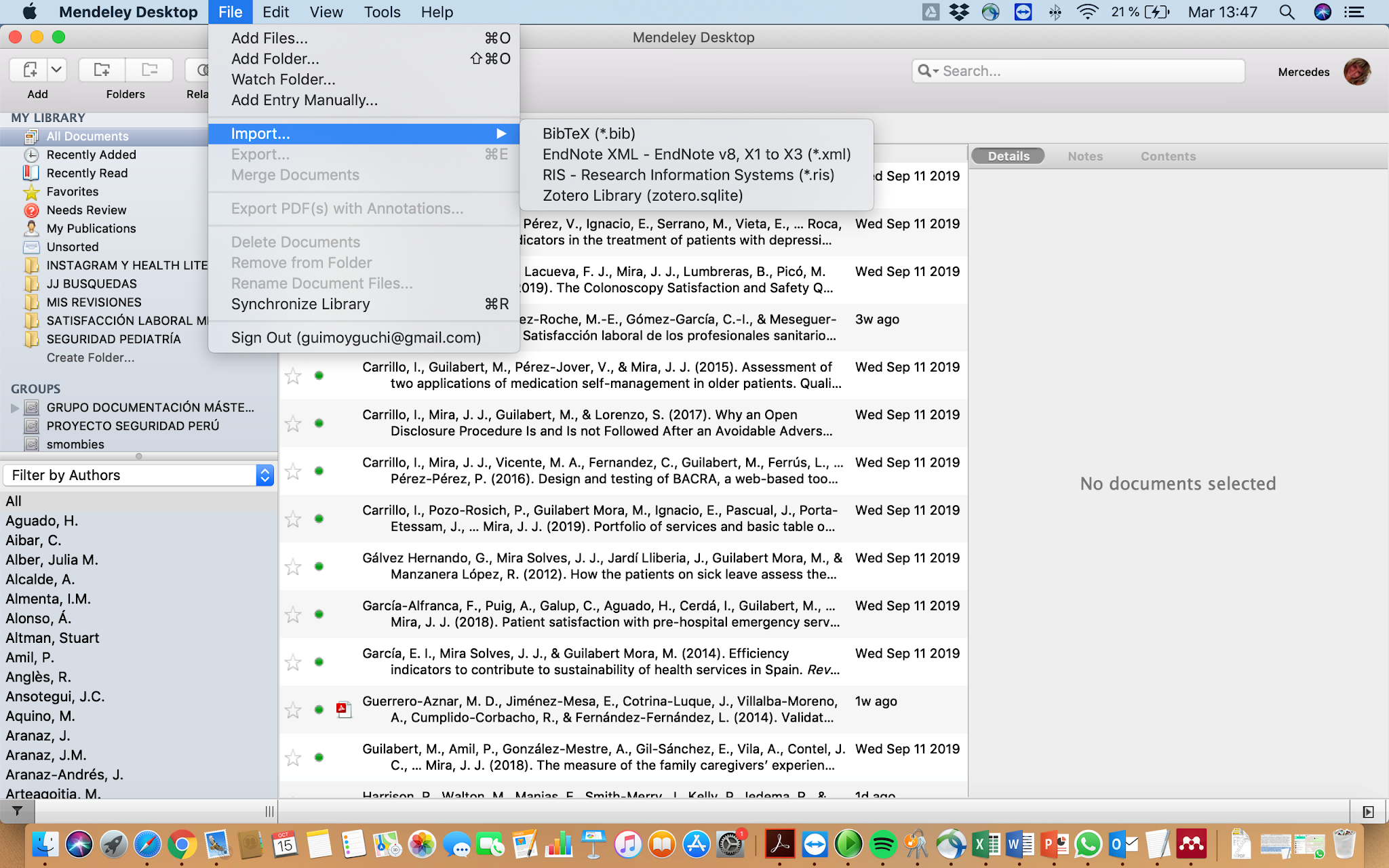Select Synchronize Library menu item
Image resolution: width=1389 pixels, height=868 pixels.
(x=300, y=304)
